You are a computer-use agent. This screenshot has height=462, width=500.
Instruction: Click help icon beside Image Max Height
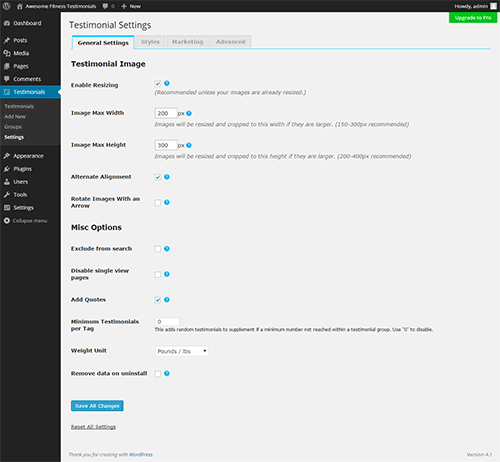pos(189,145)
